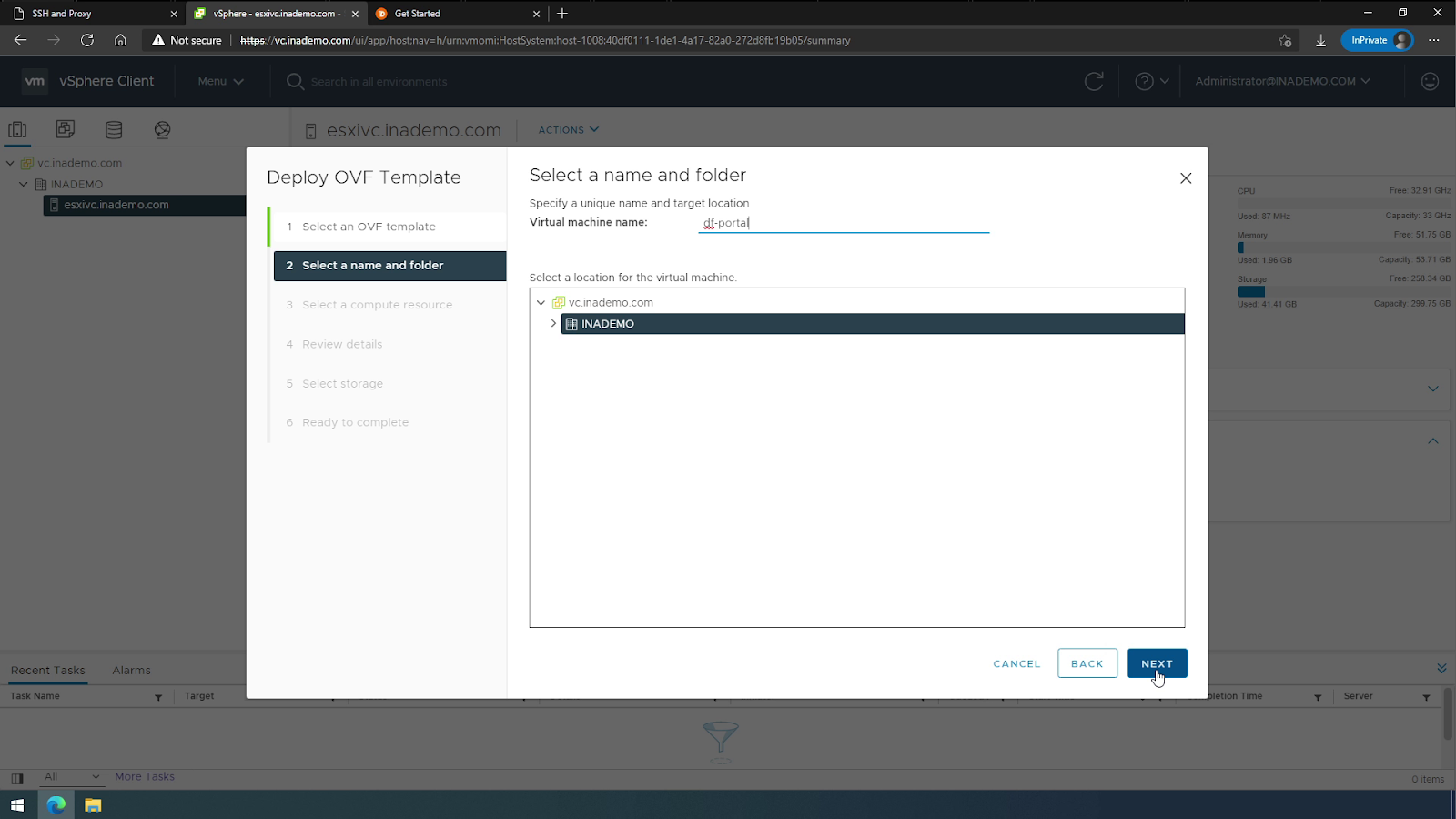
Task: Collapse INADEMO in the navigator tree
Action: pyautogui.click(x=24, y=184)
